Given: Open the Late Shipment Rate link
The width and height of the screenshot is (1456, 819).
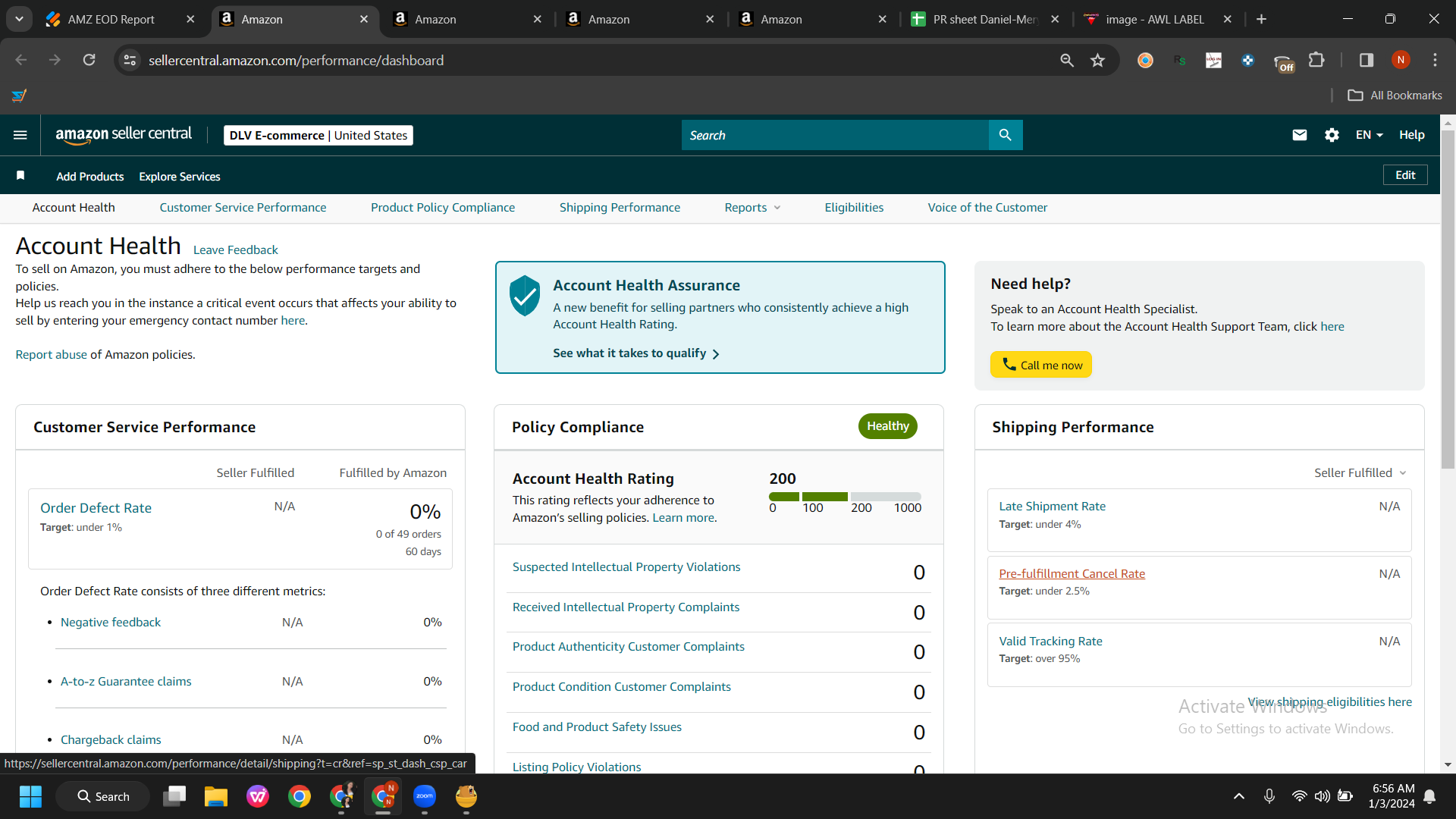Looking at the screenshot, I should (x=1052, y=507).
